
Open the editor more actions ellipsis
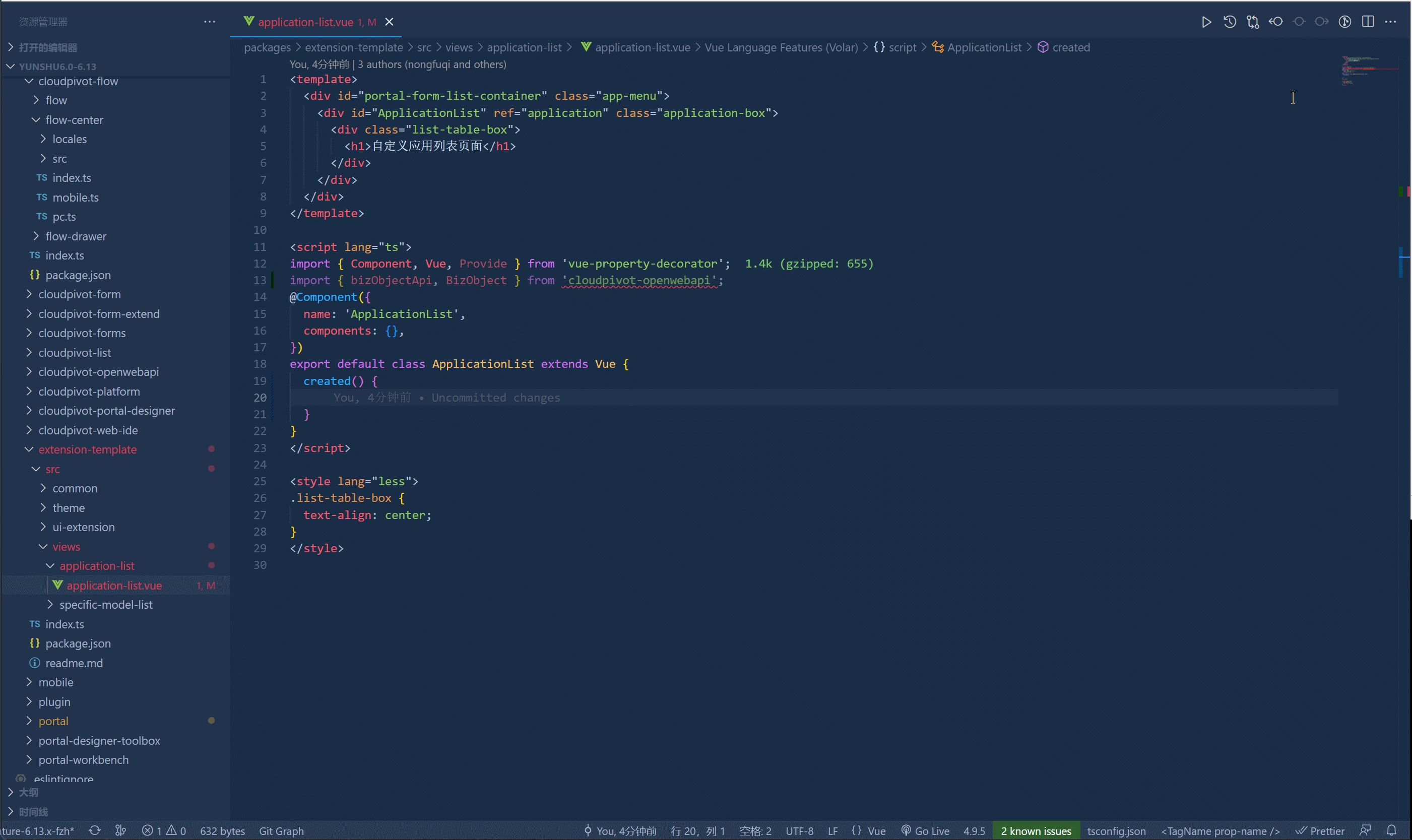(1390, 22)
